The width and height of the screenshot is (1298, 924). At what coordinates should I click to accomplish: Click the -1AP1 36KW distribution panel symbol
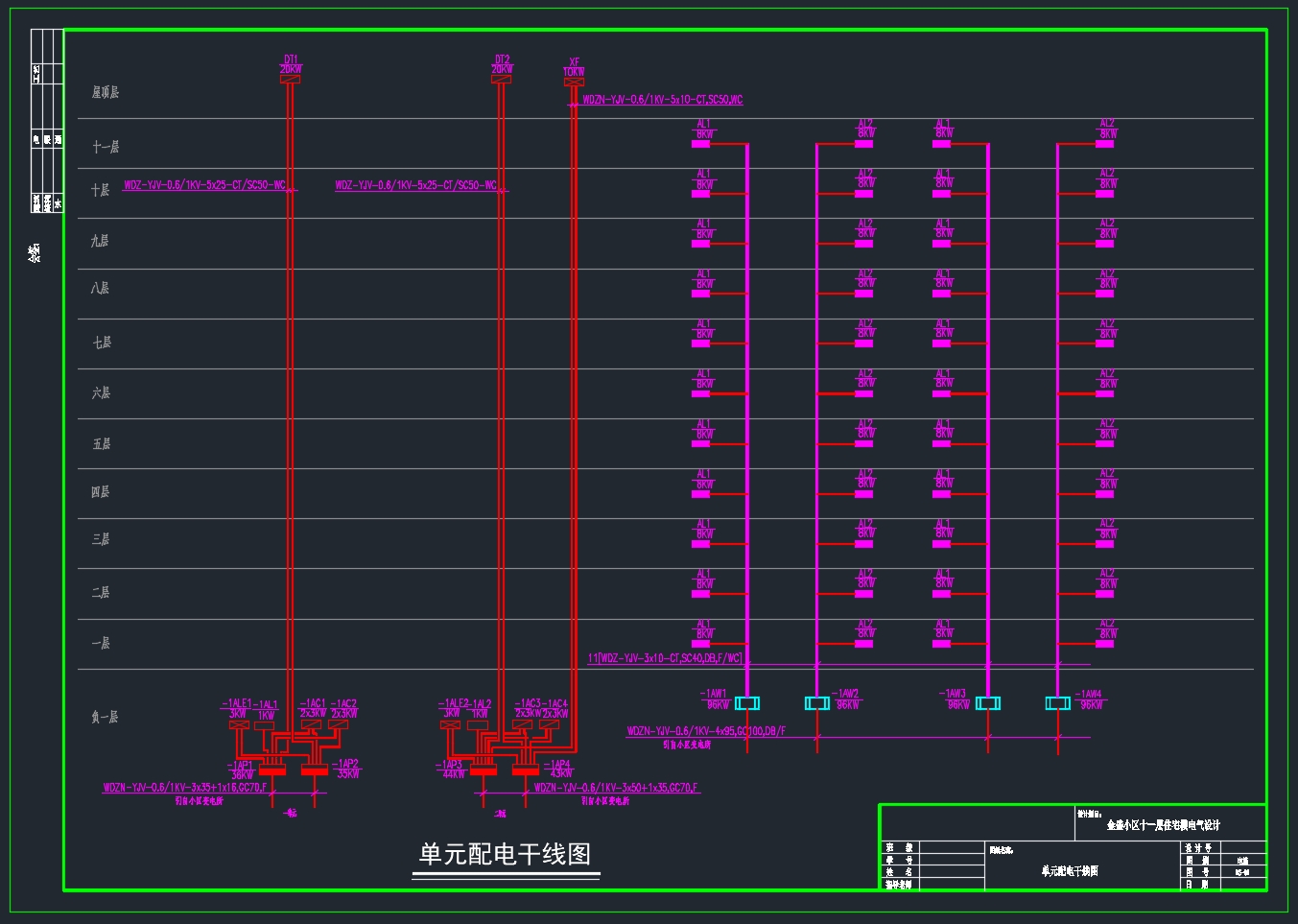271,770
